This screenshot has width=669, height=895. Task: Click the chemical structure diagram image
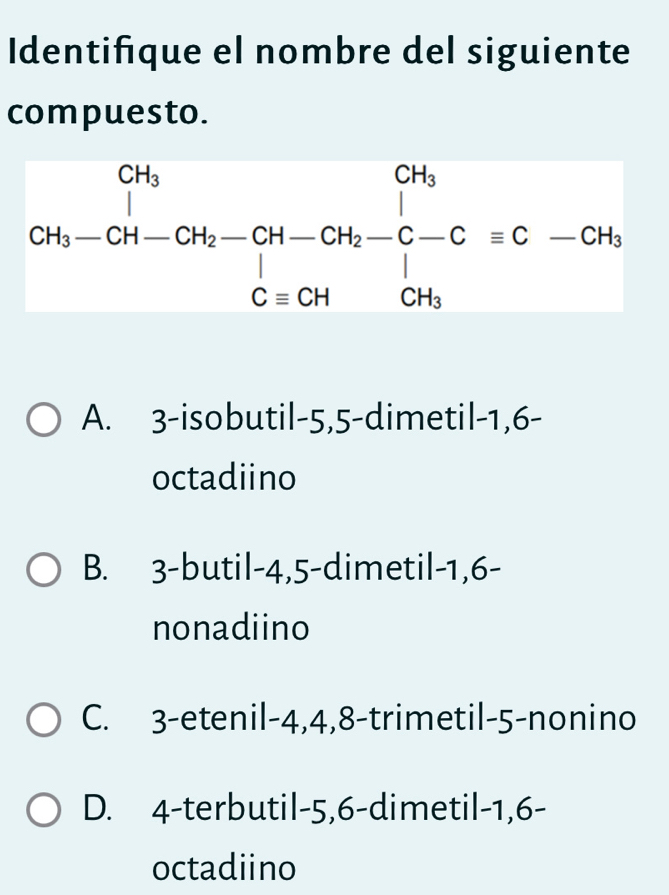pyautogui.click(x=323, y=235)
